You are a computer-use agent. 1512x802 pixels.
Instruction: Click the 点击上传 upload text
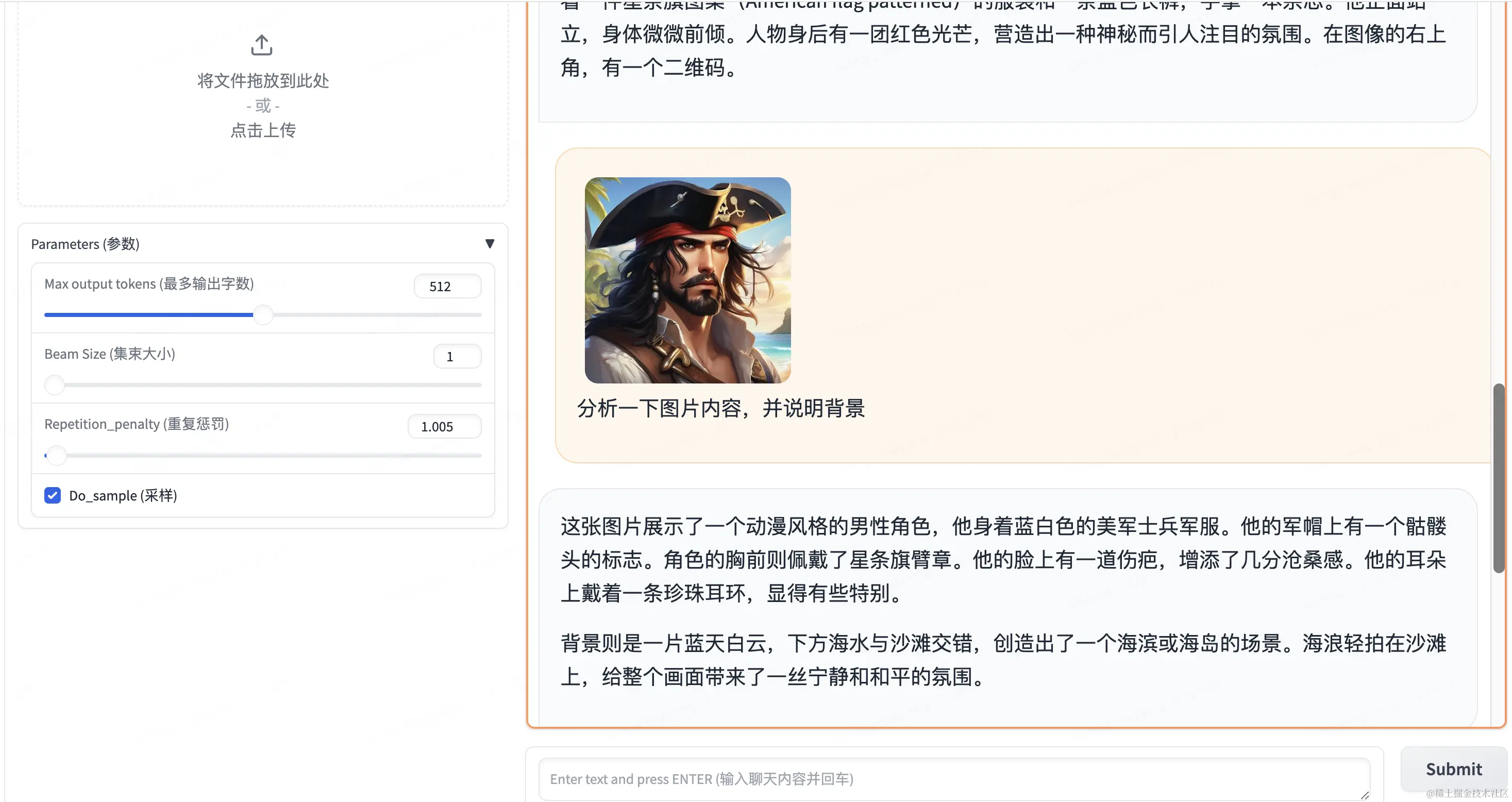pyautogui.click(x=262, y=130)
